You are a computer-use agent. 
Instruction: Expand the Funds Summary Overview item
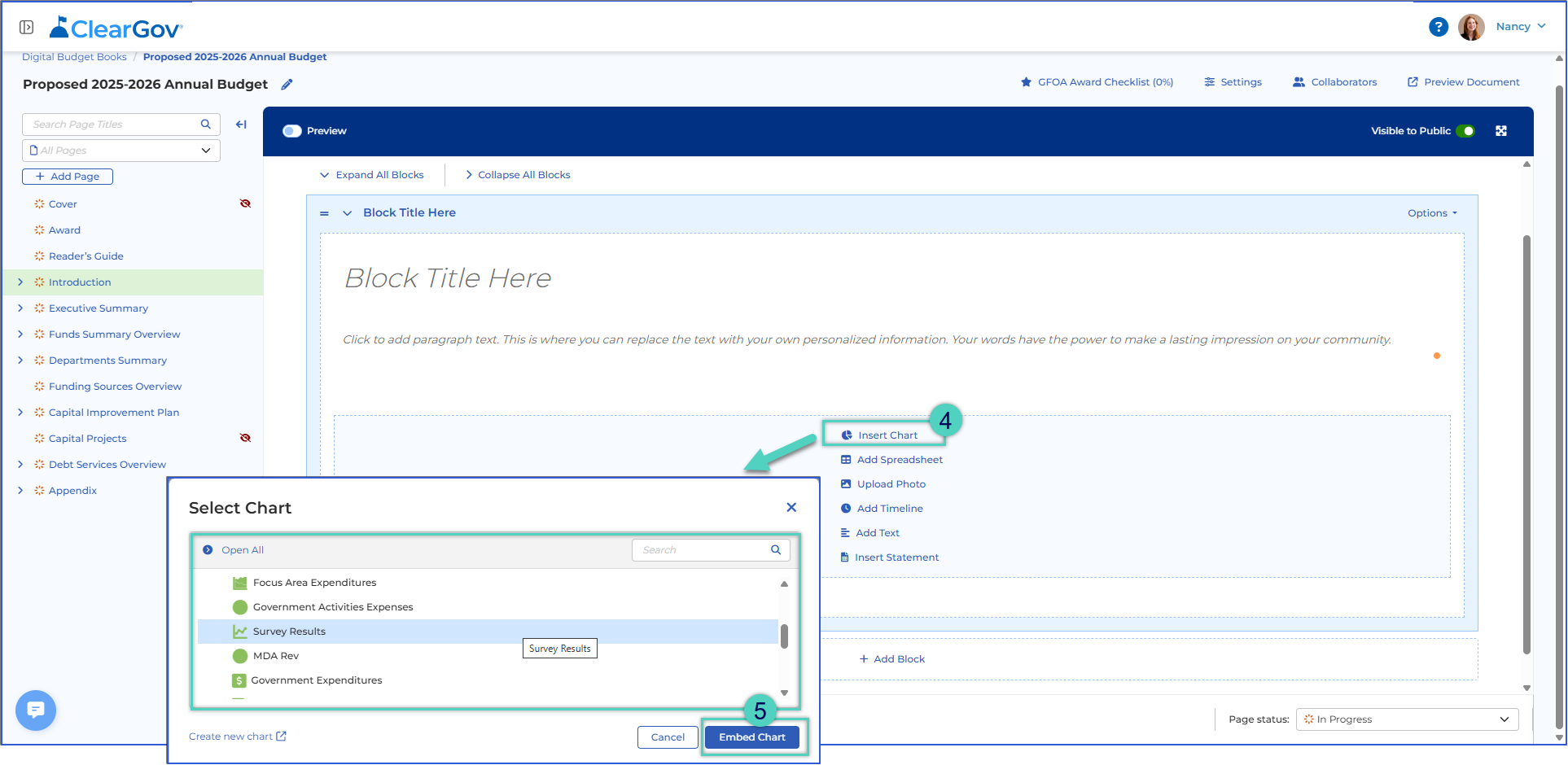pos(20,334)
